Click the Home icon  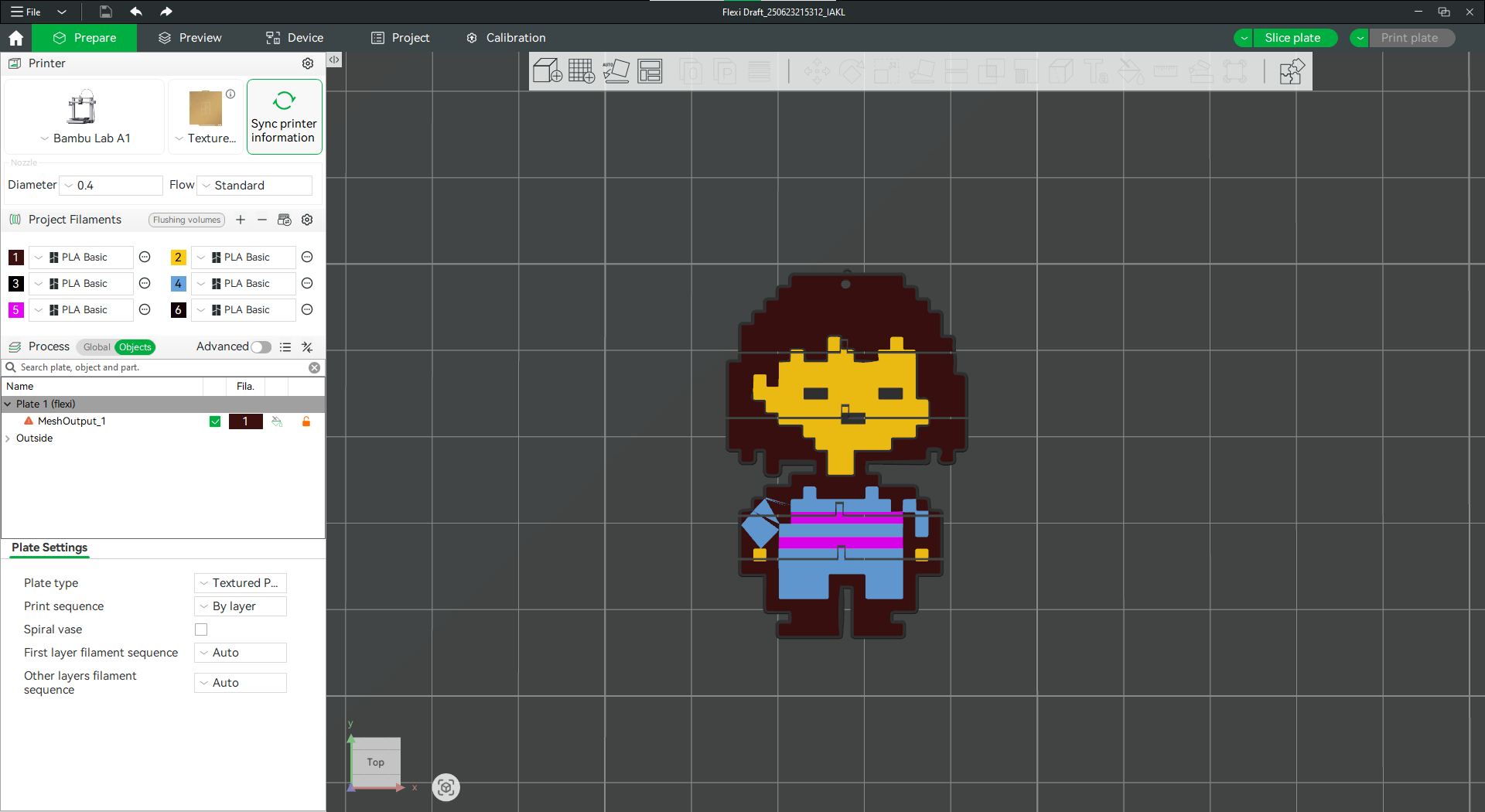[16, 38]
